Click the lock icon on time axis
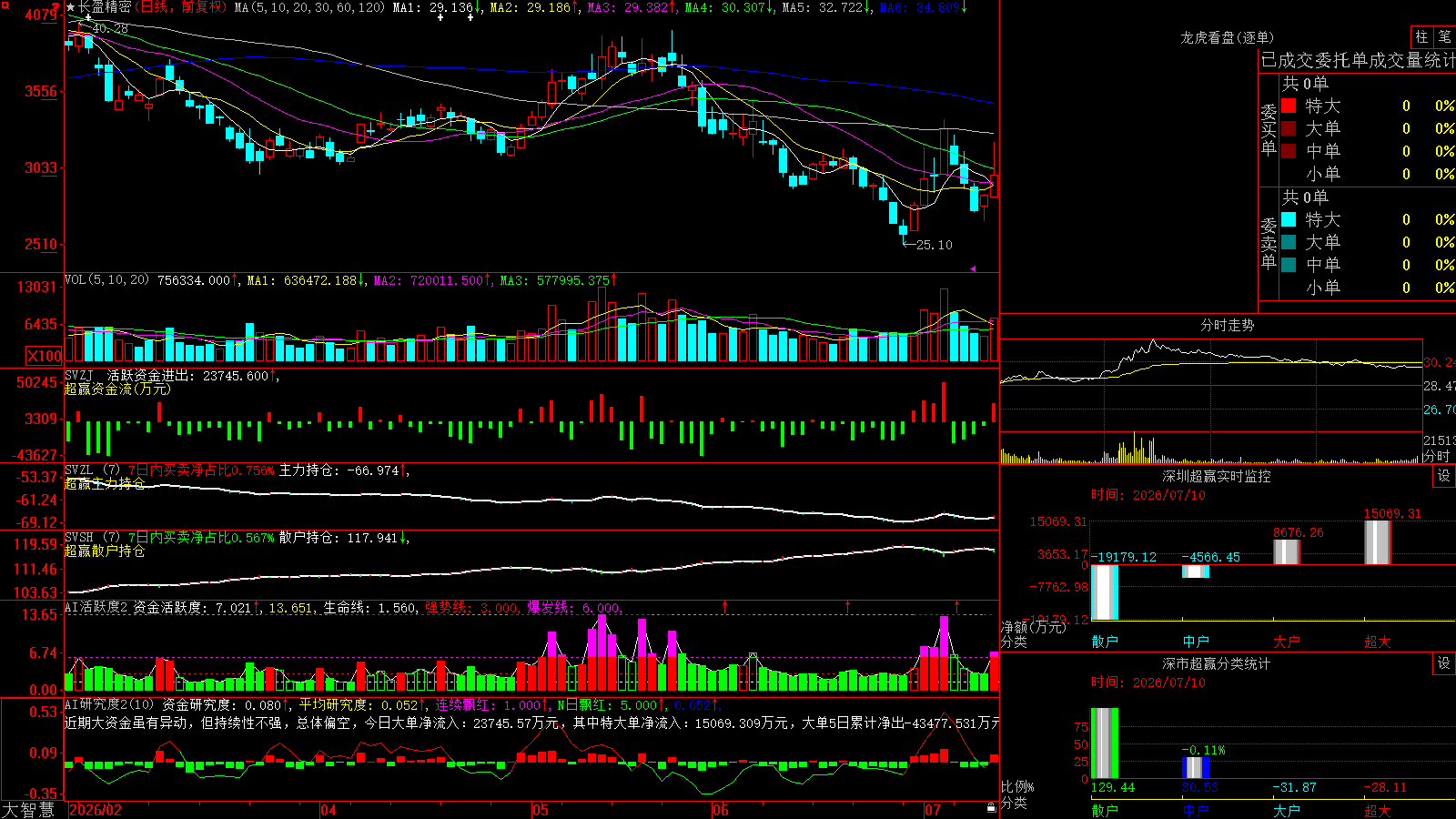 pyautogui.click(x=991, y=808)
